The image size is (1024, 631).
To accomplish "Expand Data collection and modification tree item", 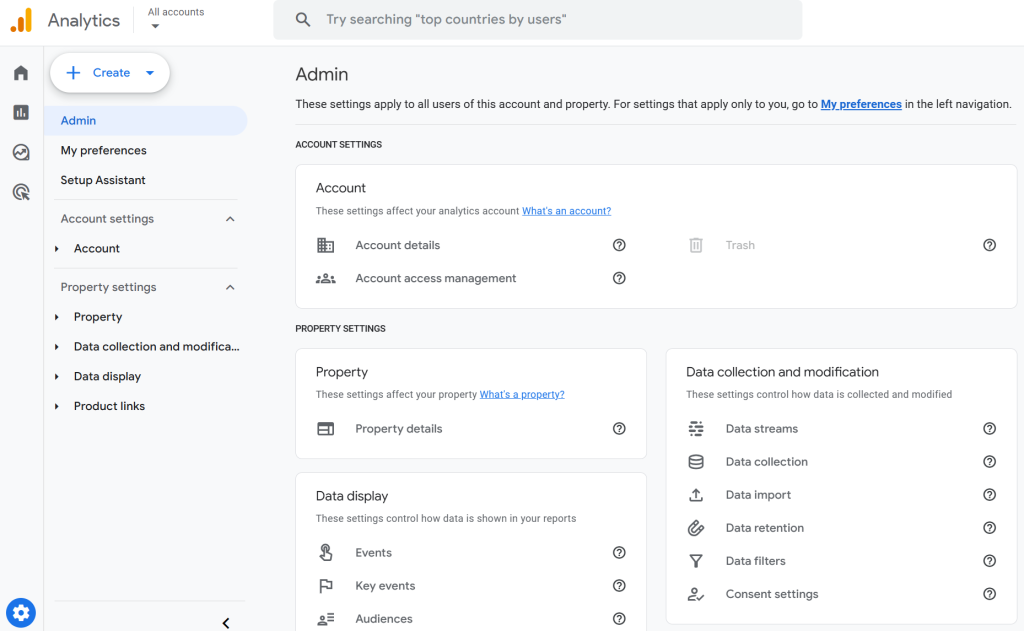I will [x=57, y=347].
